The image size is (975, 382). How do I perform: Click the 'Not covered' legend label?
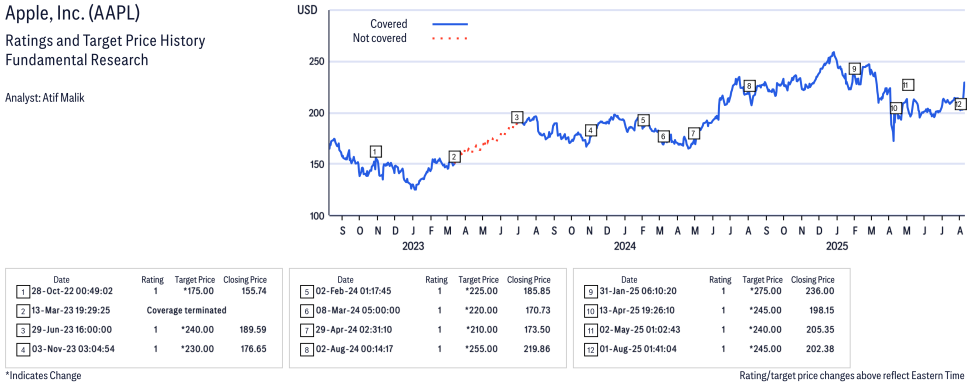[x=380, y=38]
